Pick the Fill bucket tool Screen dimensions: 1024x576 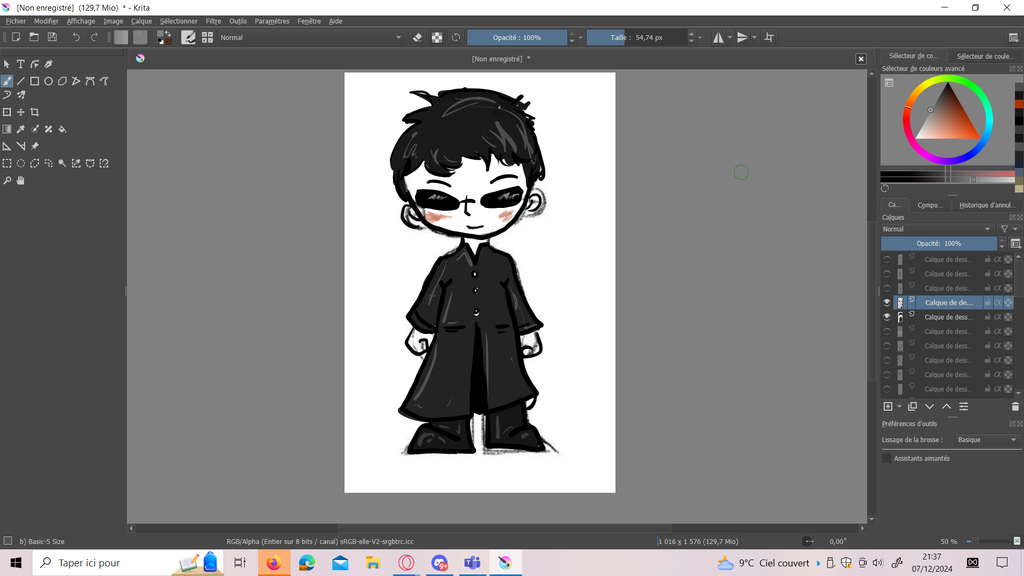tap(62, 129)
